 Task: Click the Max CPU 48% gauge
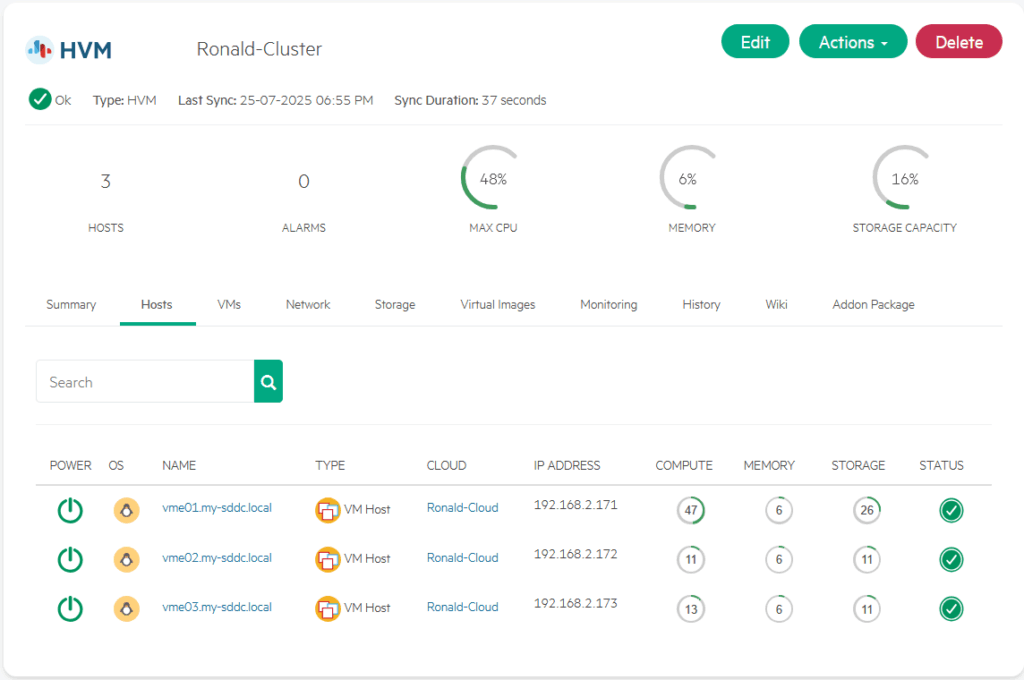click(x=492, y=180)
